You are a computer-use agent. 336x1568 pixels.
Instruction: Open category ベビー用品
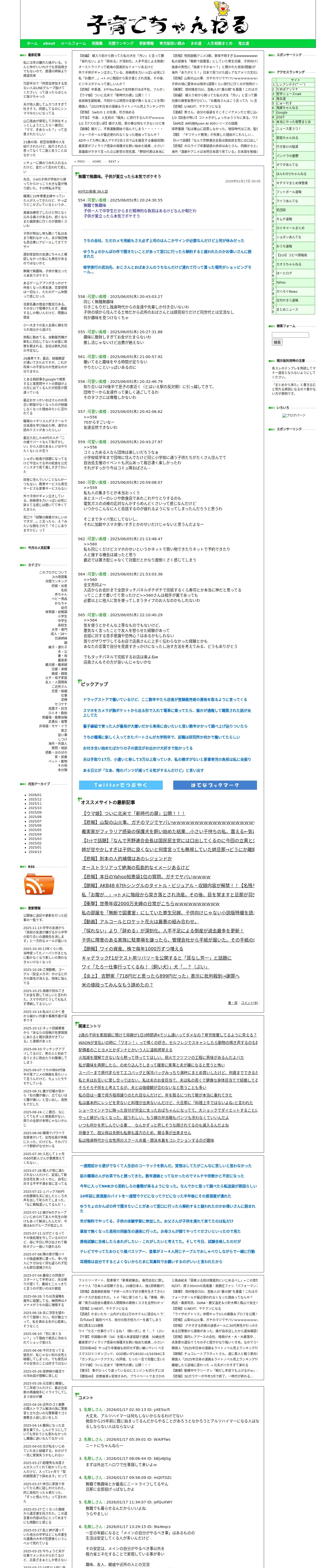pyautogui.click(x=59, y=599)
